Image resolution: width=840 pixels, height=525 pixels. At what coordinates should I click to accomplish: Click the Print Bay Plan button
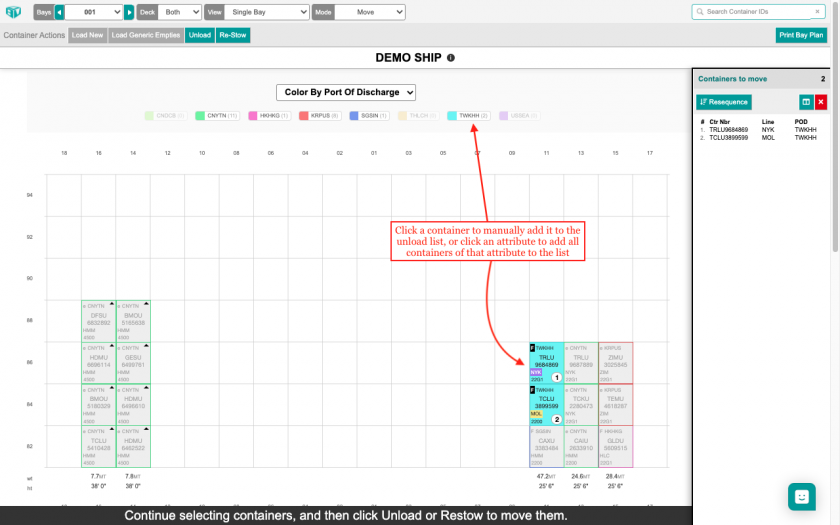click(x=801, y=35)
